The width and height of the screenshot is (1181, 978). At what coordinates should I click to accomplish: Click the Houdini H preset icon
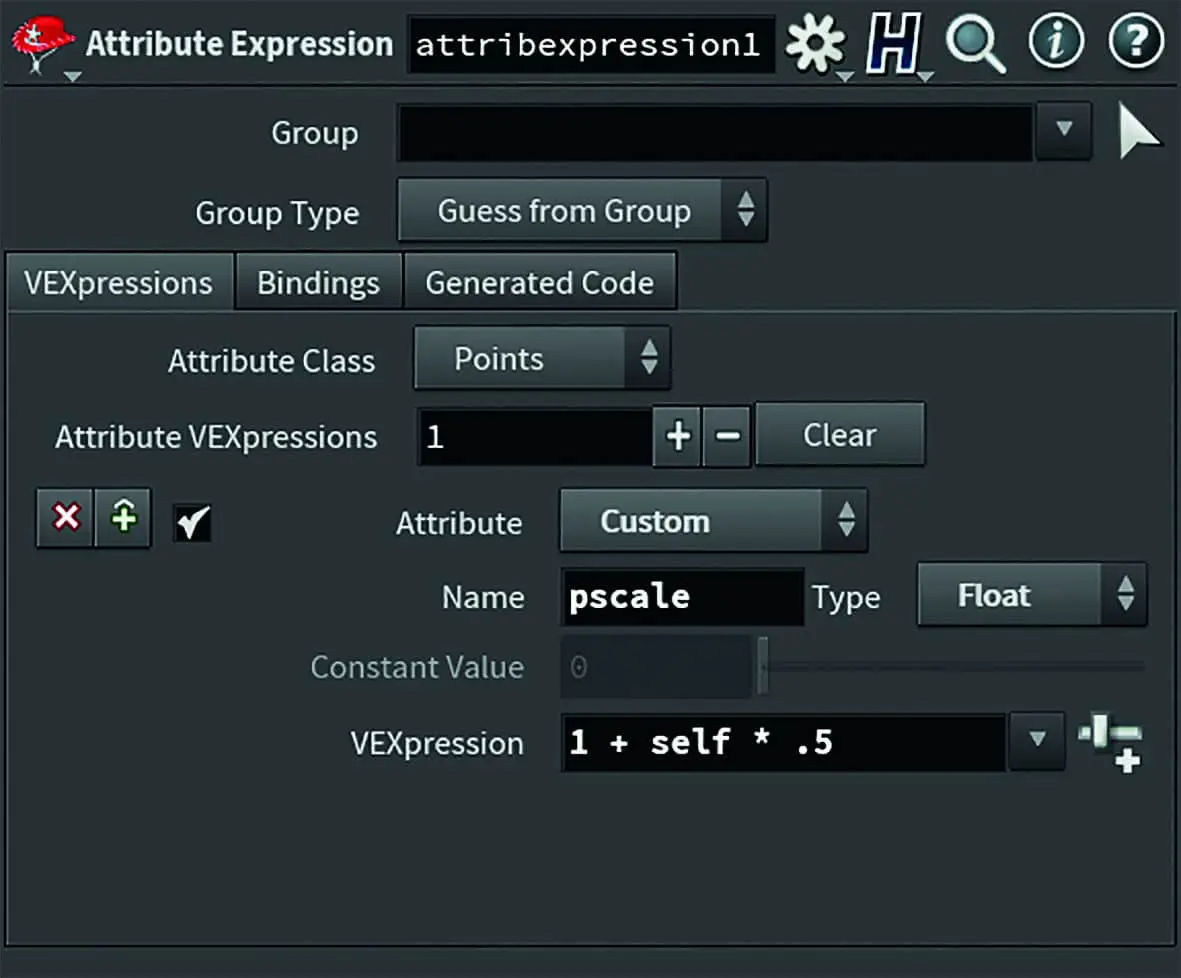pos(893,46)
